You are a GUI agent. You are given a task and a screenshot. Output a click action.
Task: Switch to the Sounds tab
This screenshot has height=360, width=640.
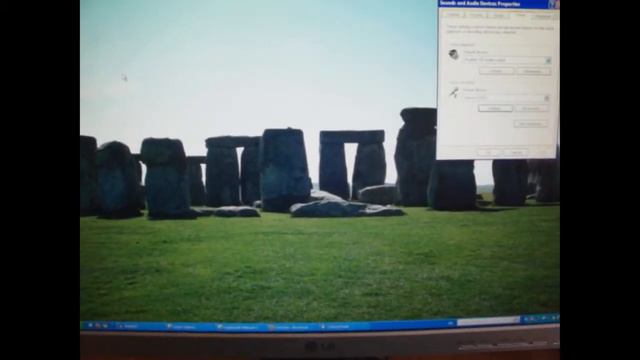point(476,15)
